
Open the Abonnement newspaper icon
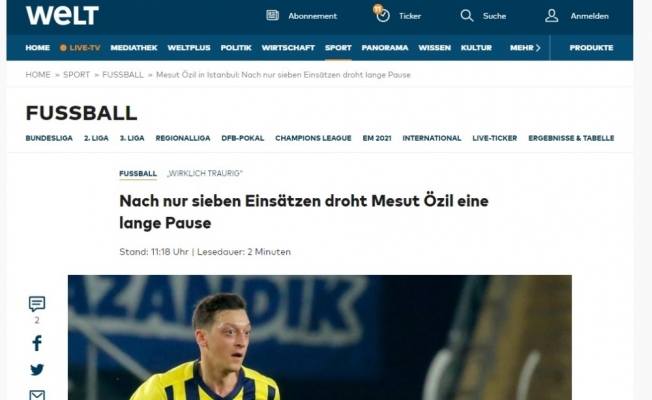click(272, 16)
